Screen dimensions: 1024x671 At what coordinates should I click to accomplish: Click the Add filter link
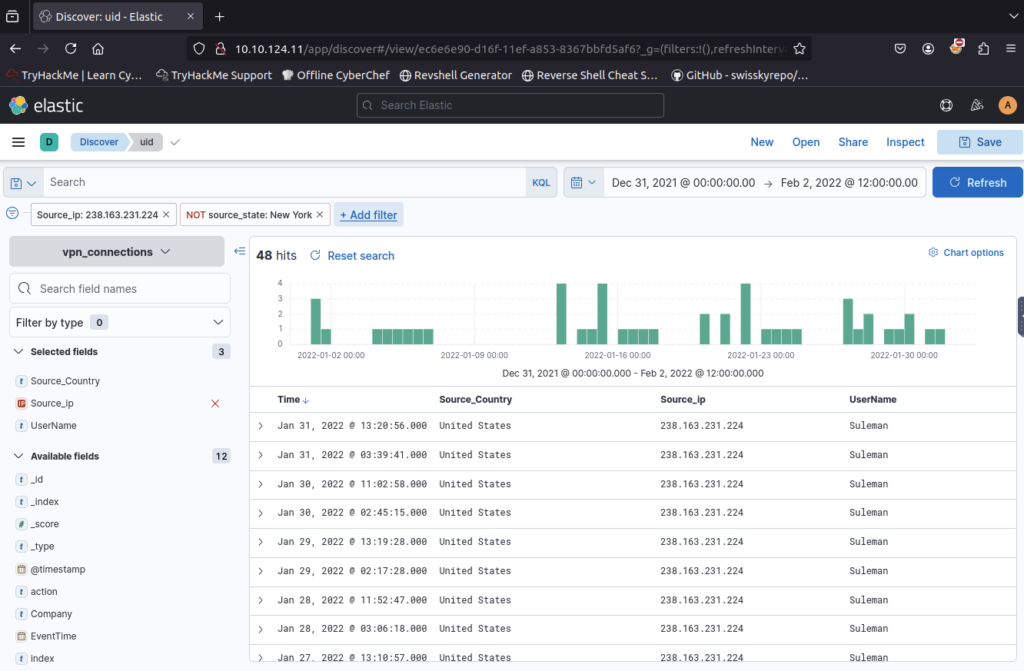[x=368, y=214]
